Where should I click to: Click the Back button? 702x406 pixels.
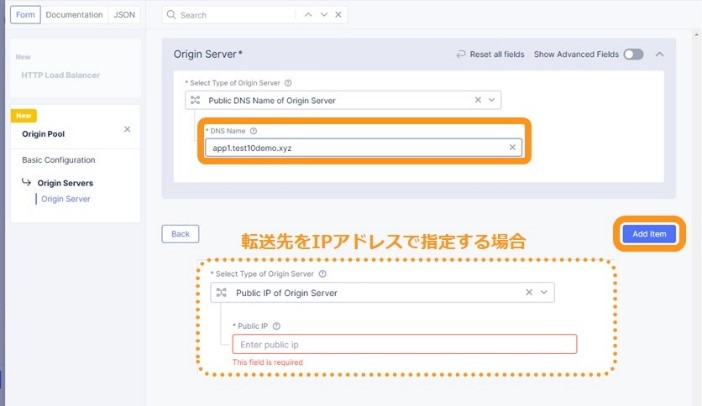(x=180, y=234)
